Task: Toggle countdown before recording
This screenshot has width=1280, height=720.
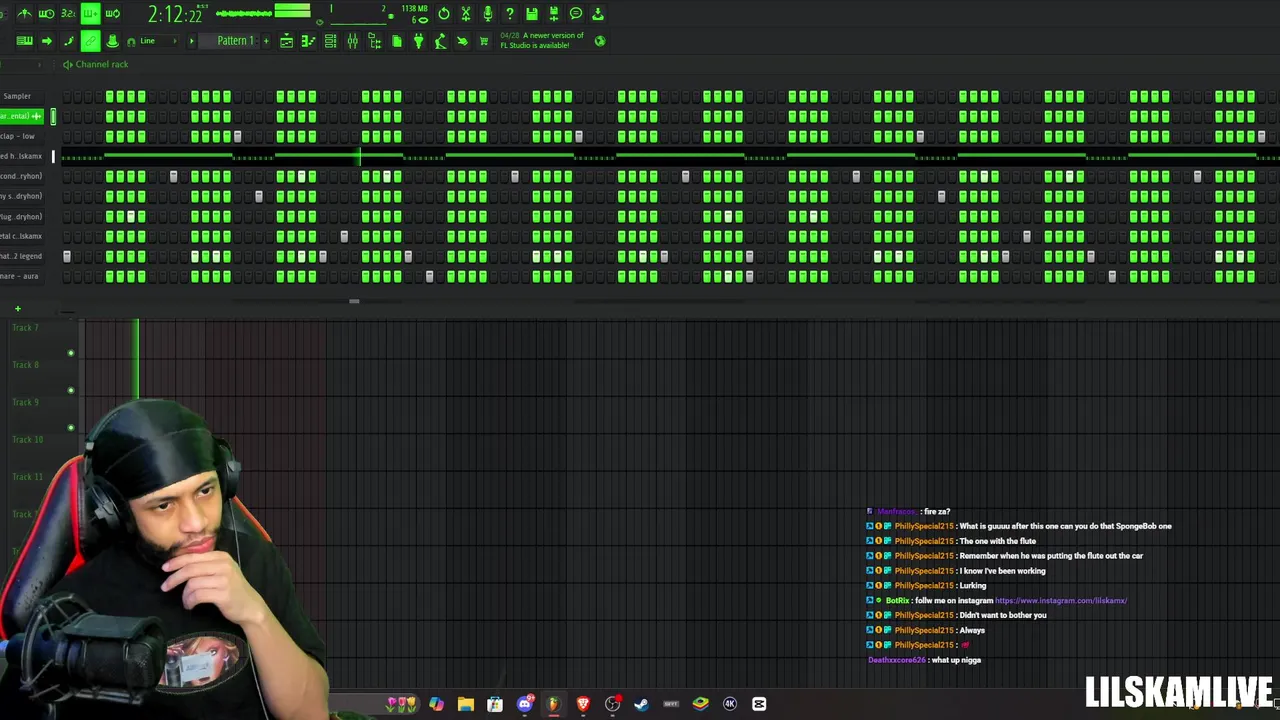Action: 68,14
